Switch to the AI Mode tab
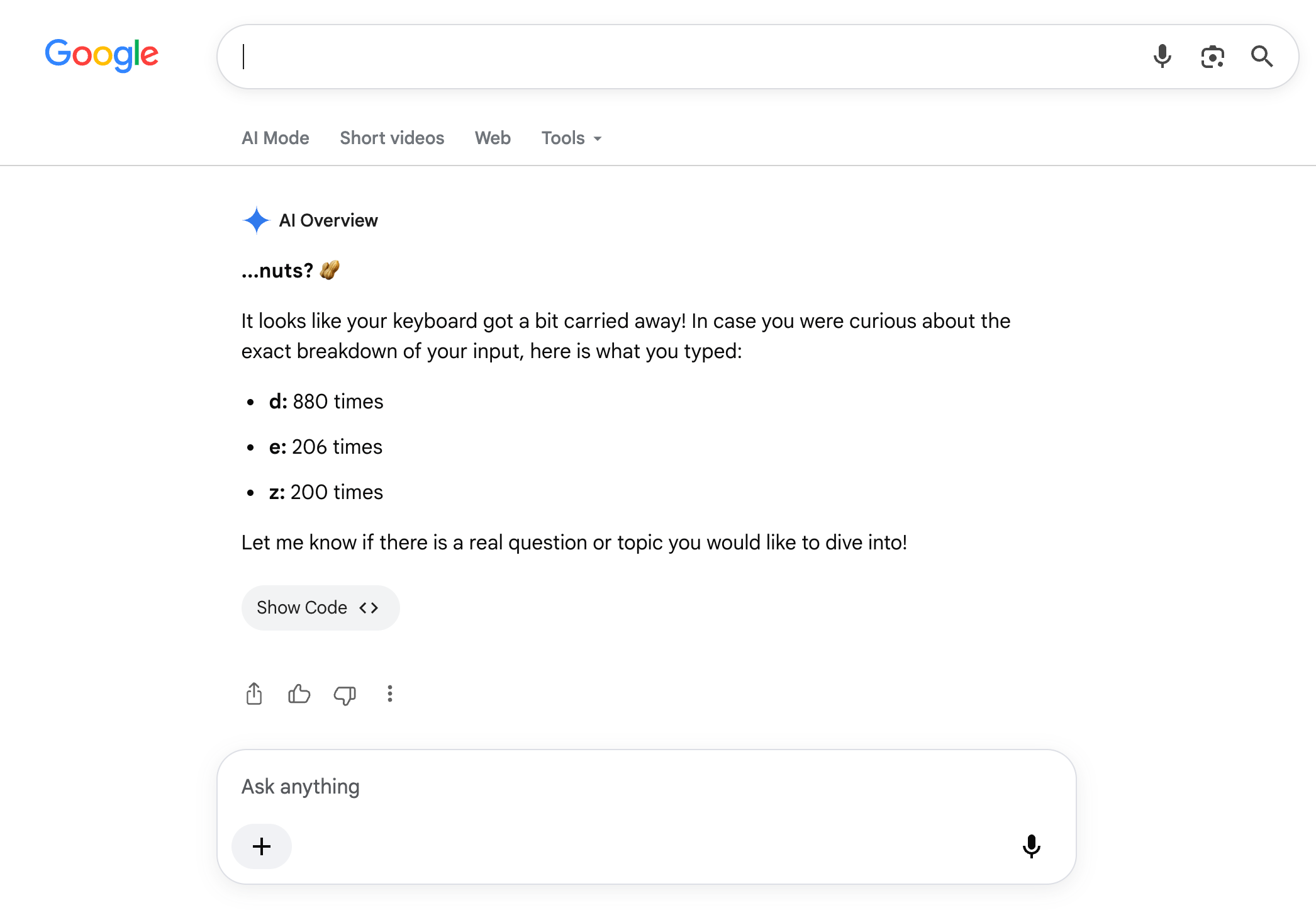Viewport: 1316px width, 910px height. click(x=276, y=138)
